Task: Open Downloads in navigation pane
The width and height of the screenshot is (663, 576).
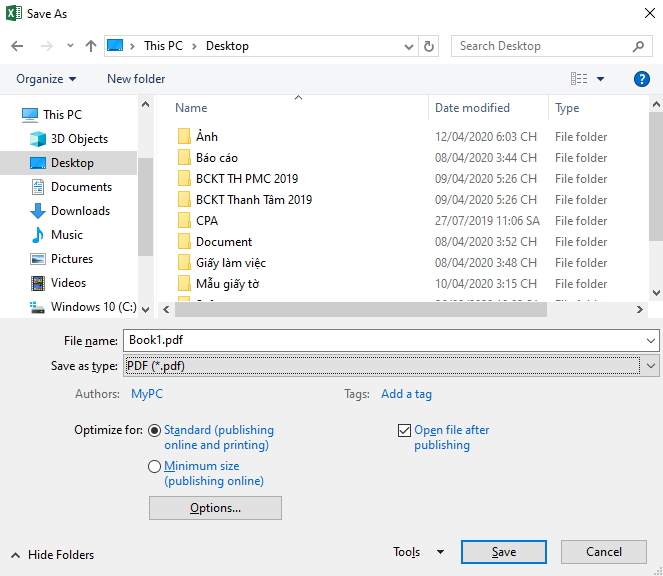Action: 80,211
